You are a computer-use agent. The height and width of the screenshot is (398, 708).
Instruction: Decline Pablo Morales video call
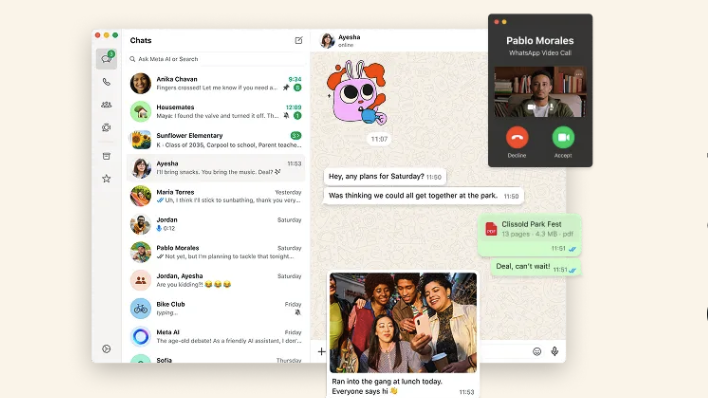coord(517,137)
